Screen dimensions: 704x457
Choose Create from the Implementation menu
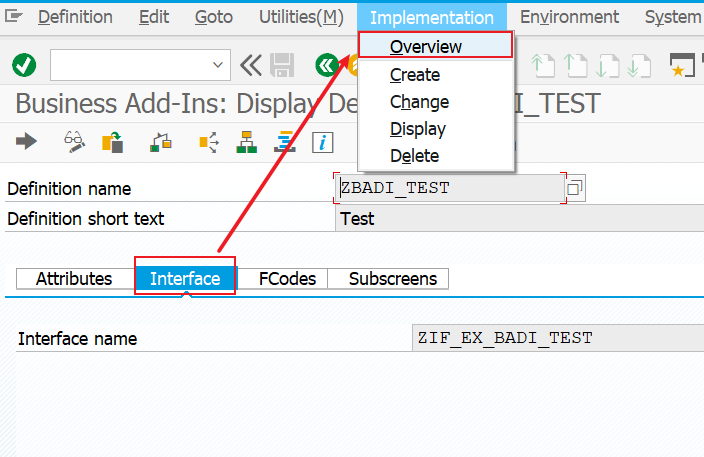(415, 75)
